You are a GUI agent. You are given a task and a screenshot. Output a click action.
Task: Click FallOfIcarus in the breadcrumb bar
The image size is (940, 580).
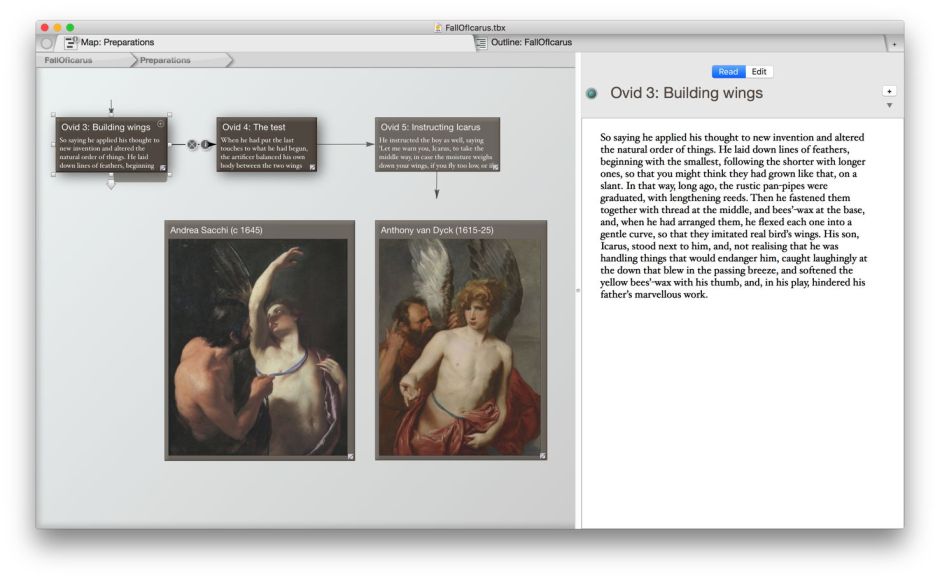(x=70, y=60)
